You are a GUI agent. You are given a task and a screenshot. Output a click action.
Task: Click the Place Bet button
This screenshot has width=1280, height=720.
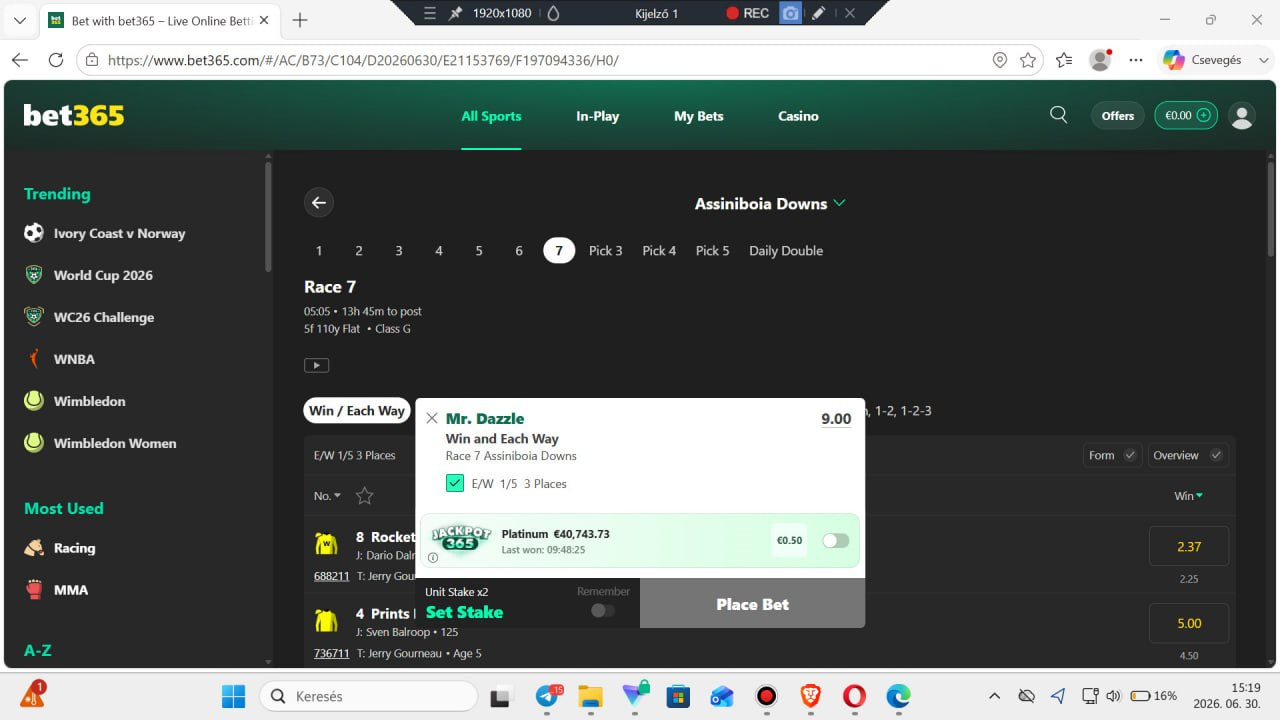[752, 604]
